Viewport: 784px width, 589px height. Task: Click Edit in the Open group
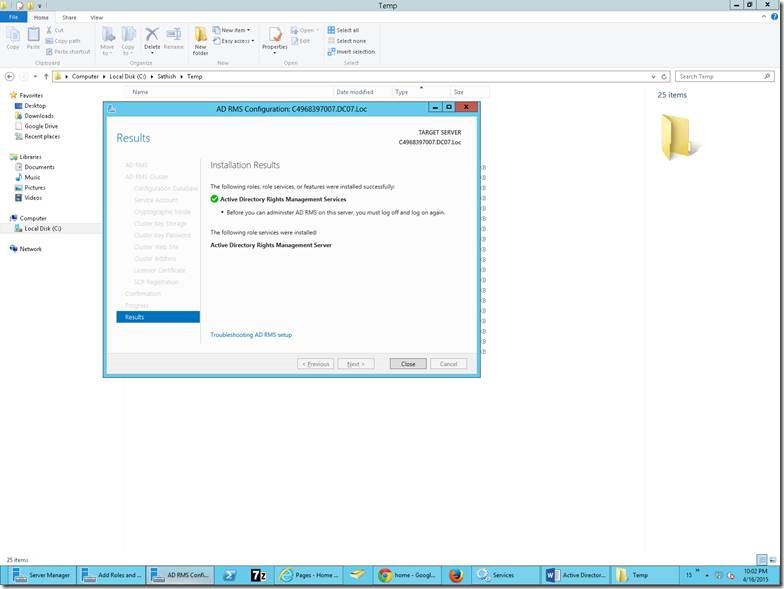(300, 41)
